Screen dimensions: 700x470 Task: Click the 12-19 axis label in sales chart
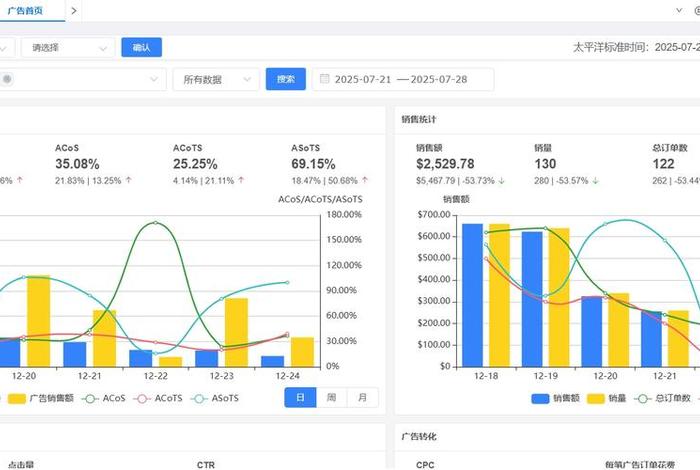pyautogui.click(x=546, y=376)
